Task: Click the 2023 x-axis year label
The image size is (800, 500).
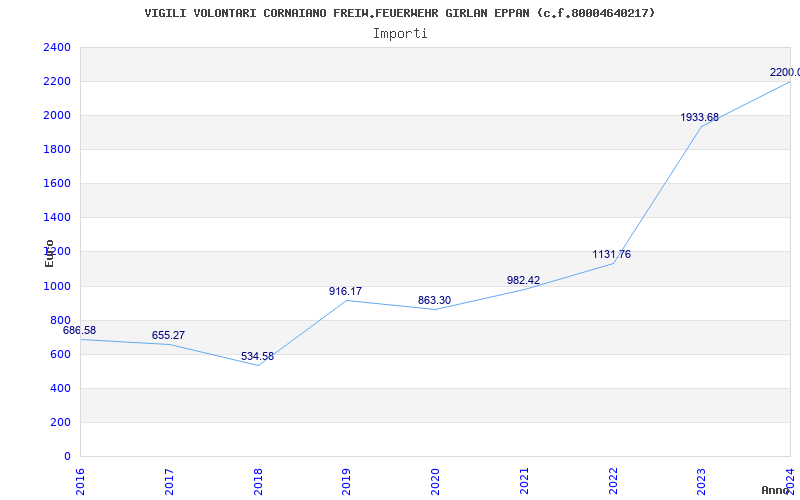Action: click(x=702, y=481)
